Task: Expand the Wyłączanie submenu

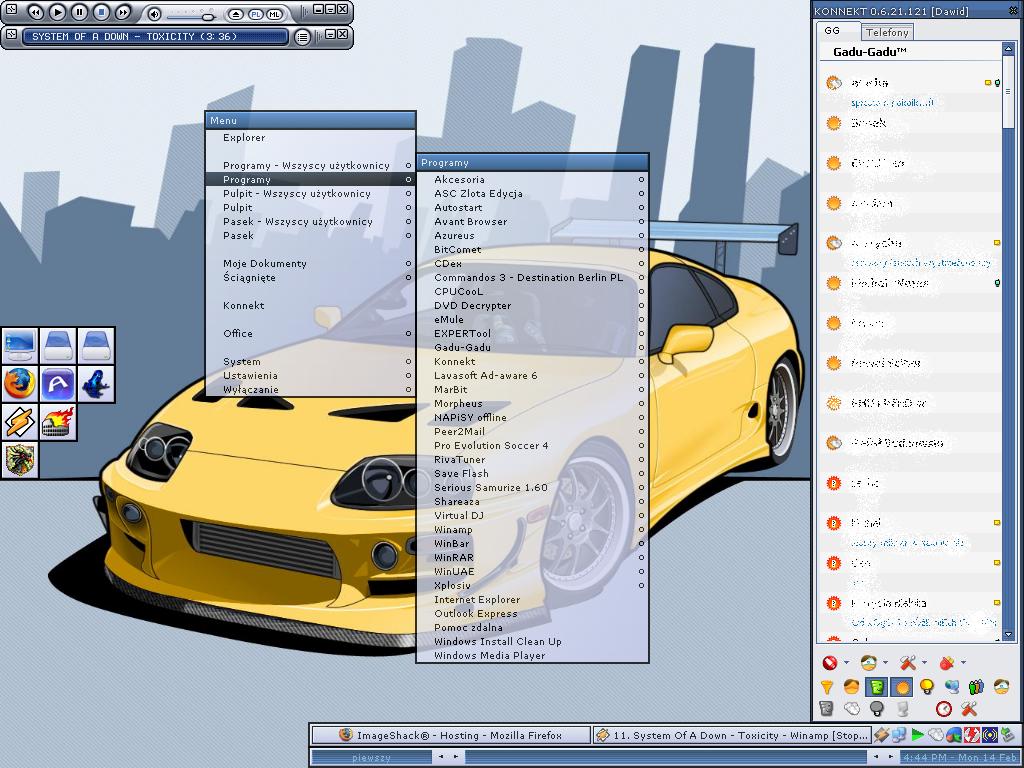Action: coord(310,390)
